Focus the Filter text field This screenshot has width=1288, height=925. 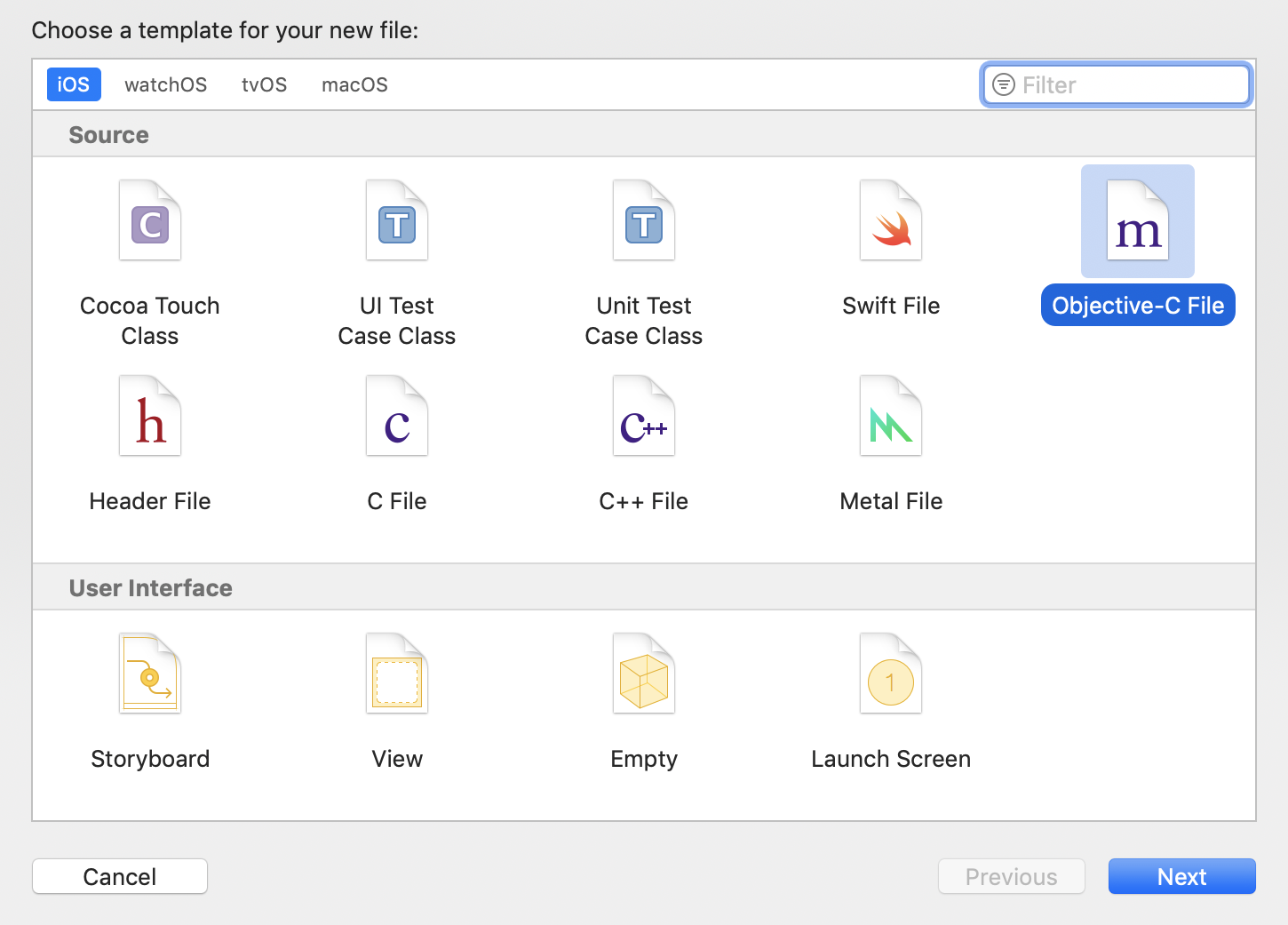click(x=1117, y=84)
